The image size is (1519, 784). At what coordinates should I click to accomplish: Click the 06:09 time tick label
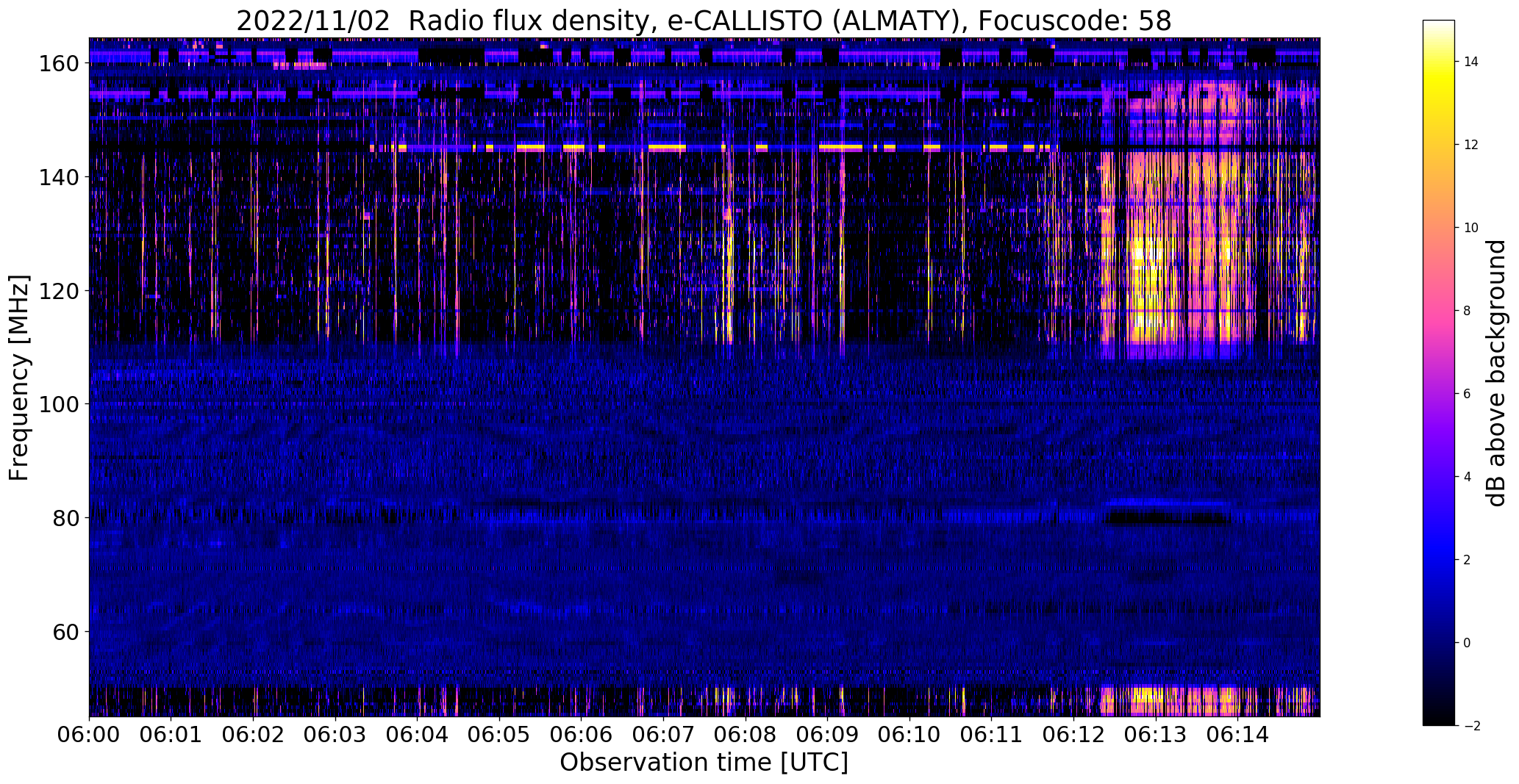pyautogui.click(x=828, y=735)
